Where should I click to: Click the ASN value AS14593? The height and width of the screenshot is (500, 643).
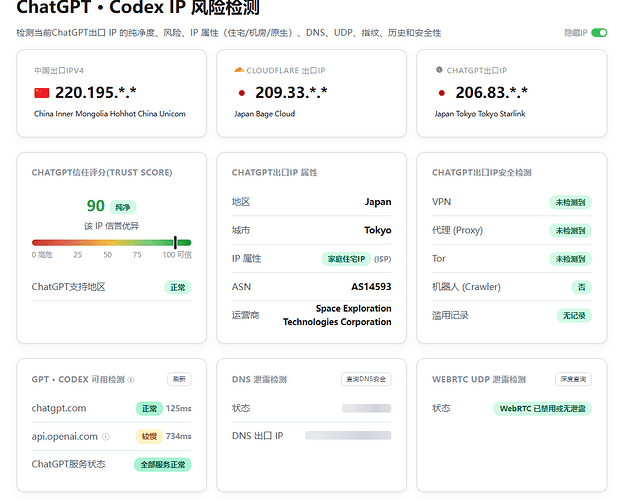pos(371,287)
